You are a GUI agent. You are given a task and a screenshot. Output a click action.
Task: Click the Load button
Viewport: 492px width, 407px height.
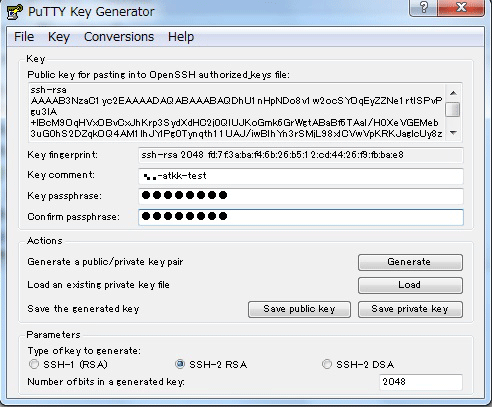point(410,285)
